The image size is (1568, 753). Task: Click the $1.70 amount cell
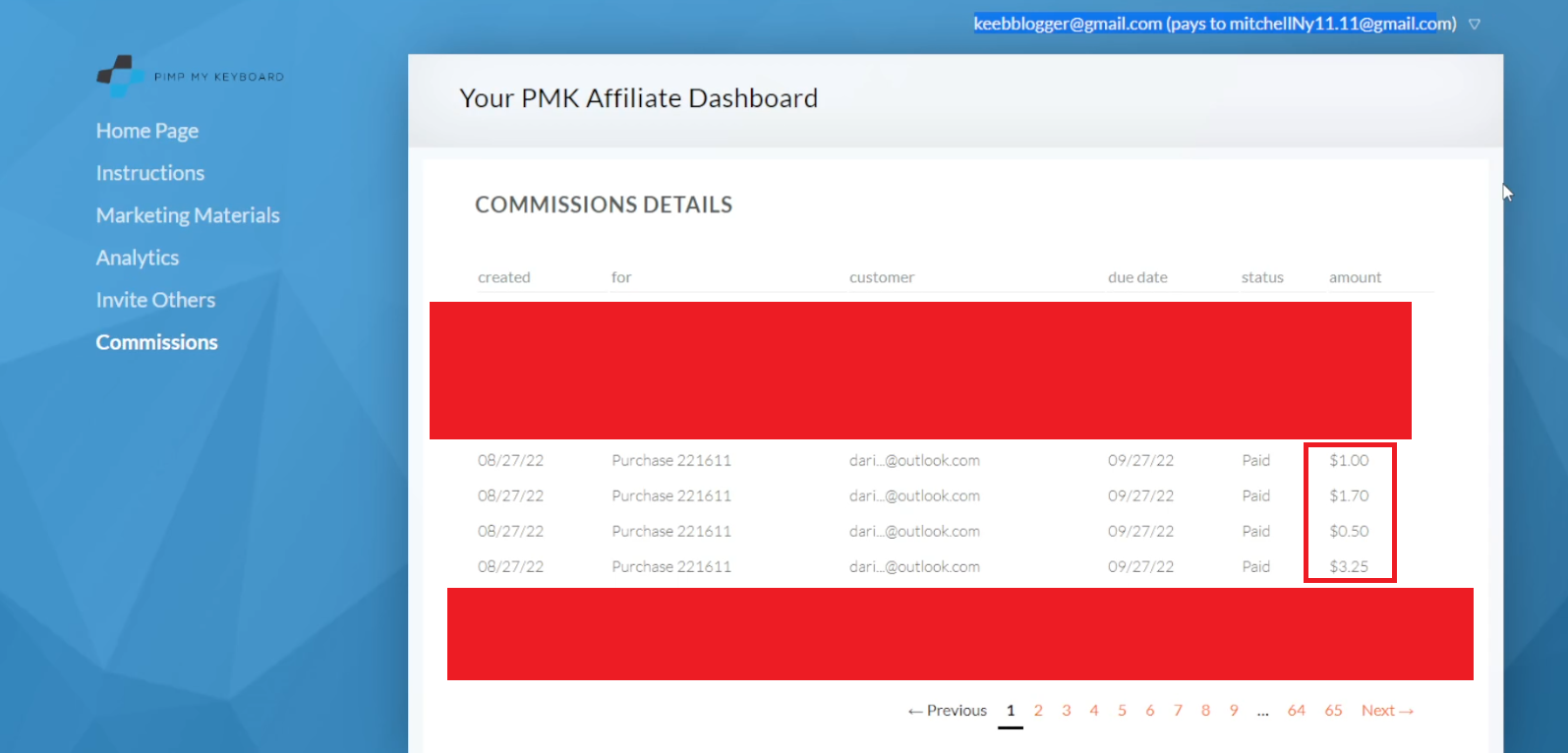pos(1349,495)
